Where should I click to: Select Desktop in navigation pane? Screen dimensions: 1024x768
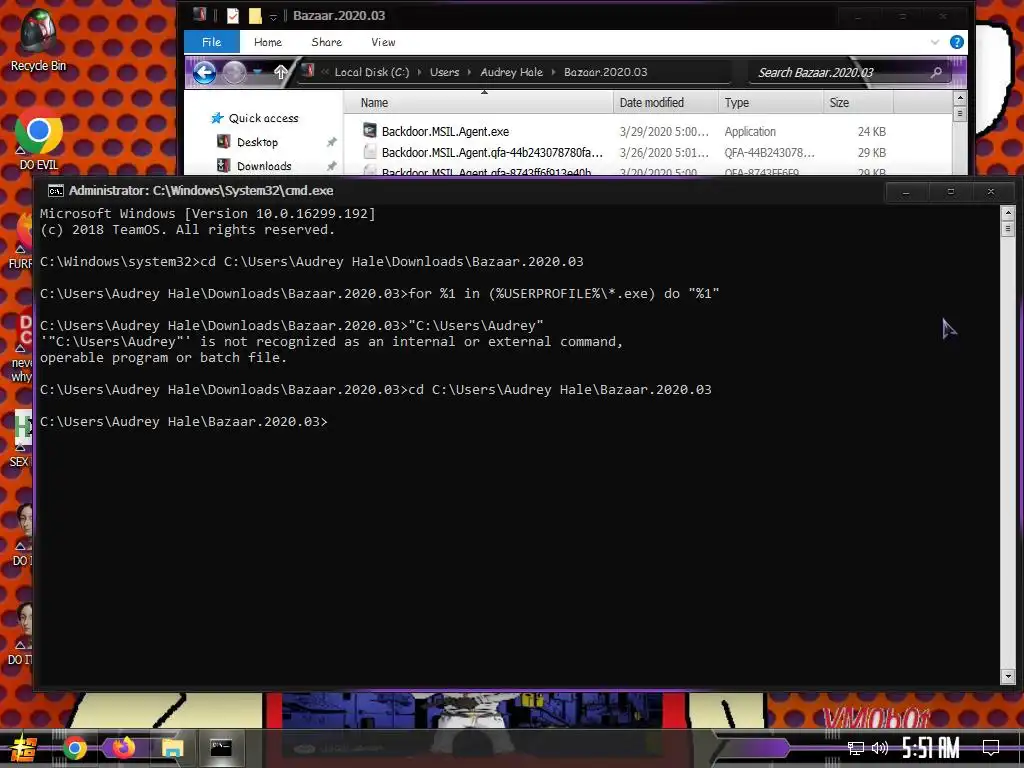pos(257,142)
